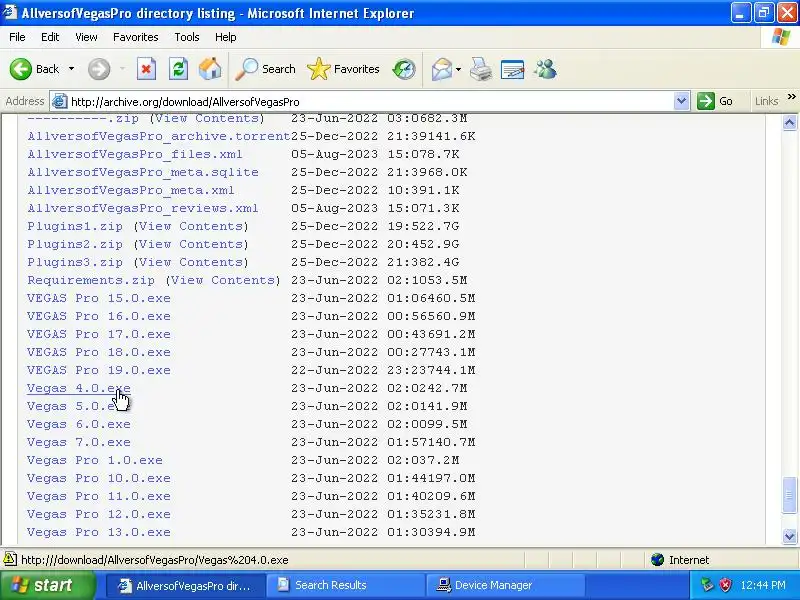The image size is (800, 600).
Task: Click the Back arrow icon
Action: coord(20,69)
